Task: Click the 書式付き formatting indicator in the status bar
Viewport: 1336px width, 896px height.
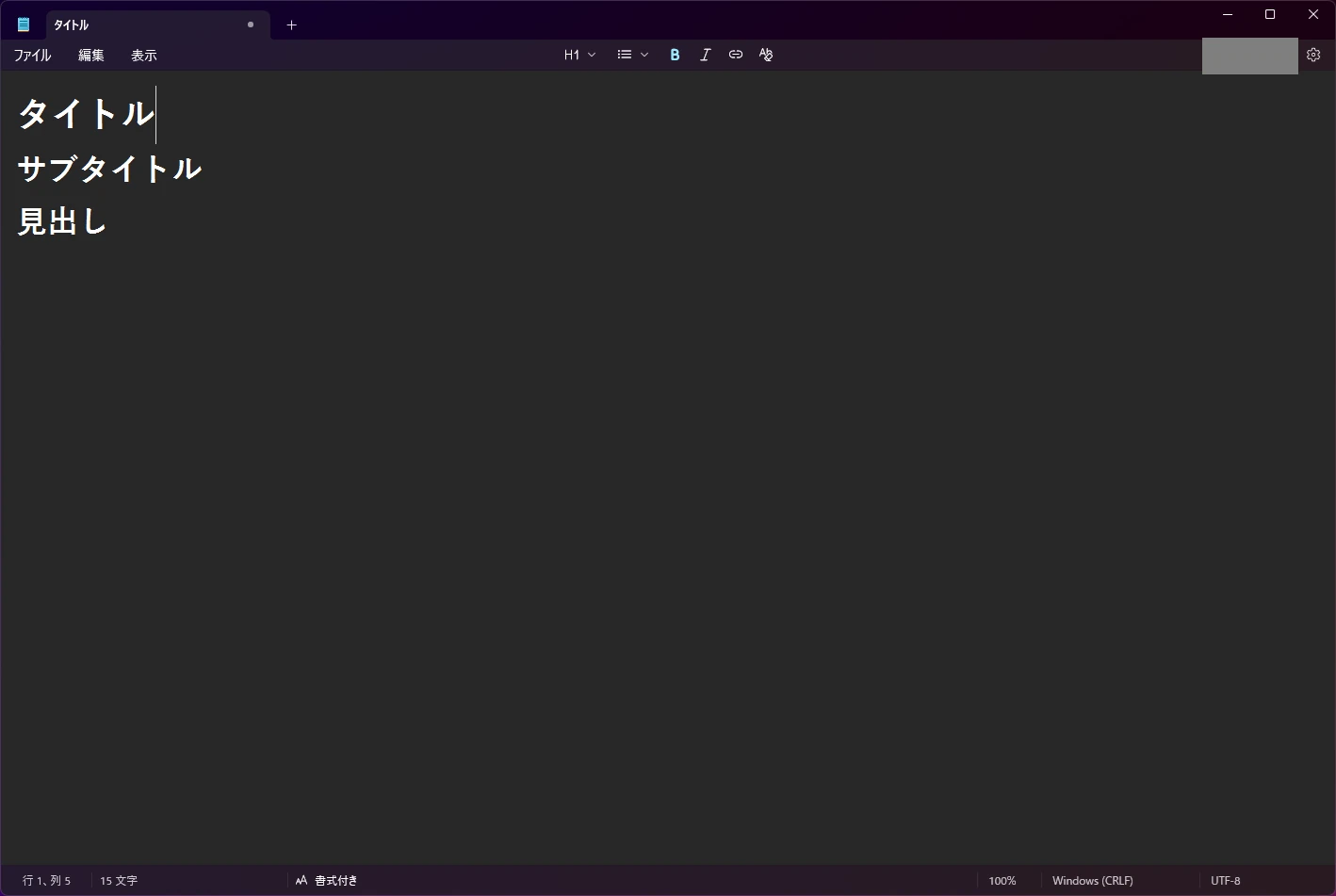Action: (x=327, y=881)
